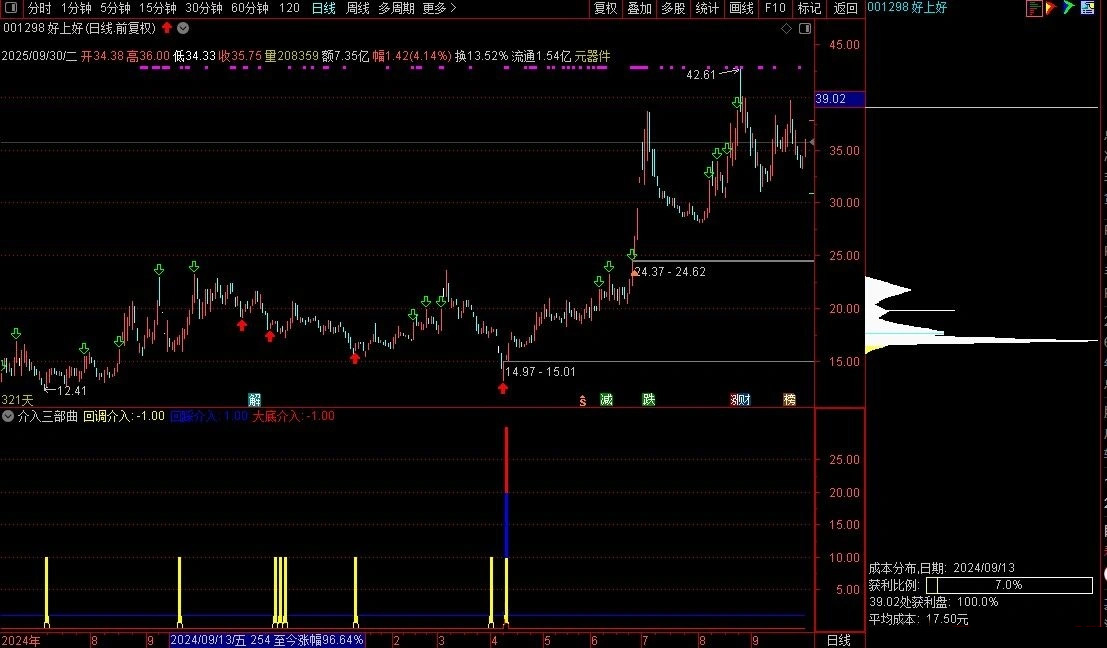
Task: Click the 跌 marker icon on chart
Action: coord(649,400)
